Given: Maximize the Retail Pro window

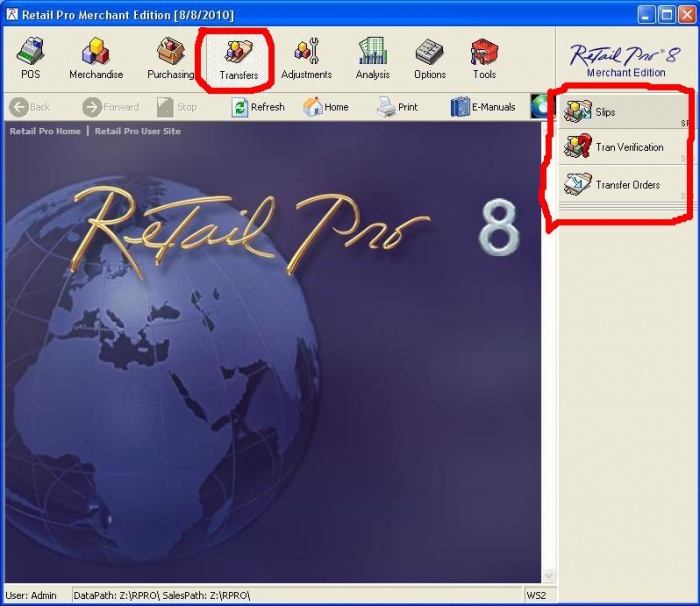Looking at the screenshot, I should point(667,15).
